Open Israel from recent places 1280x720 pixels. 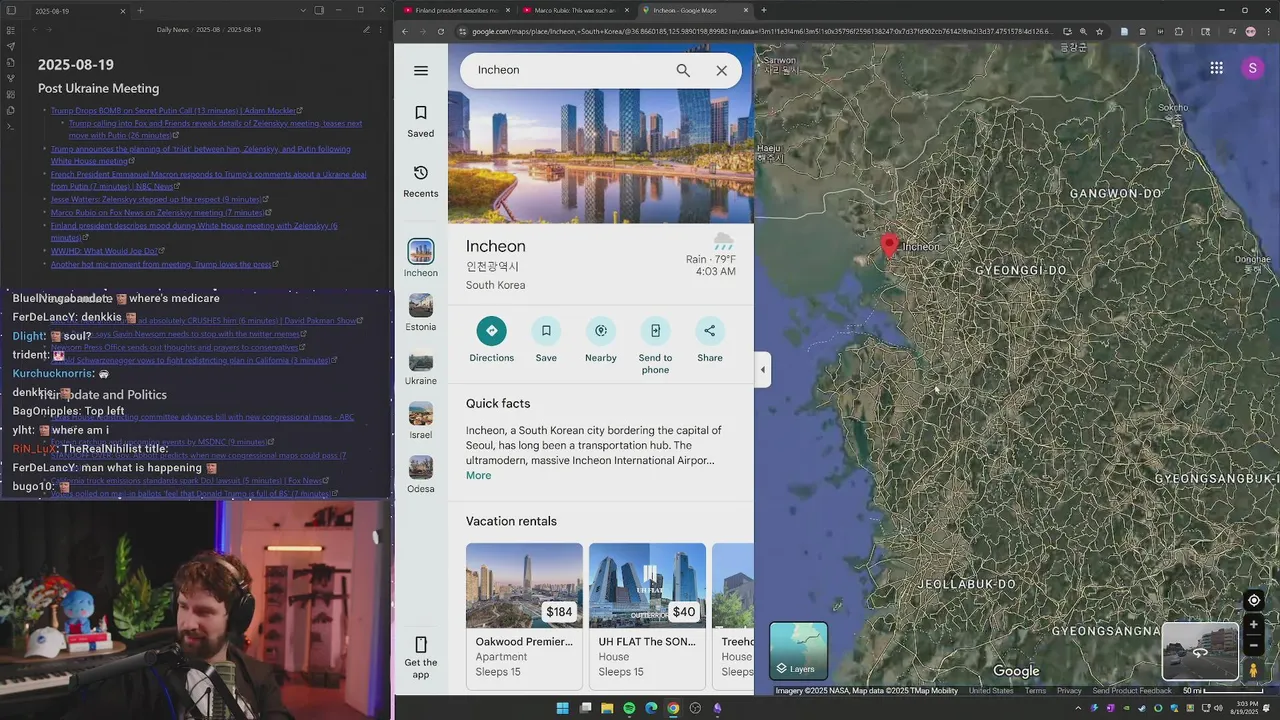click(x=421, y=421)
